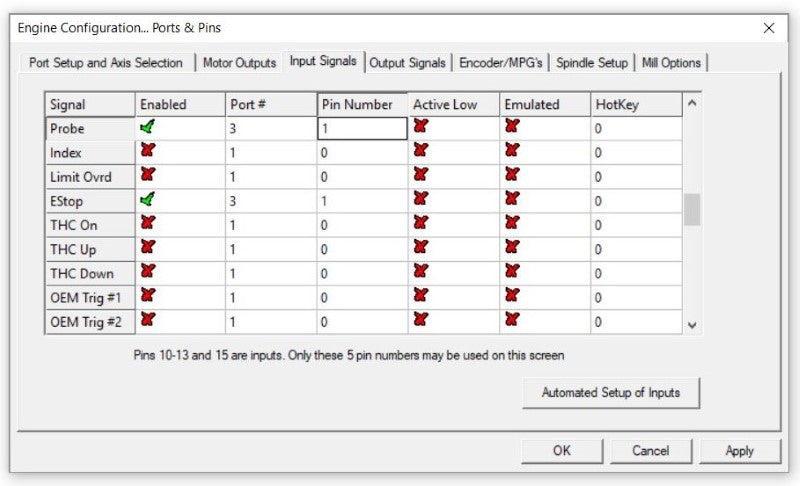This screenshot has width=800, height=486.
Task: Click the red X Enabled icon for Index
Action: coord(148,151)
